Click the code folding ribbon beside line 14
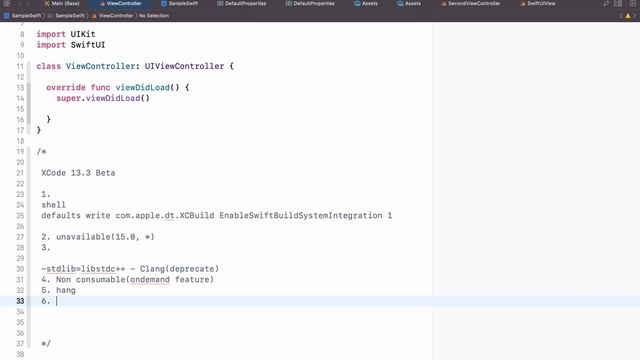This screenshot has height=360, width=640. click(29, 98)
